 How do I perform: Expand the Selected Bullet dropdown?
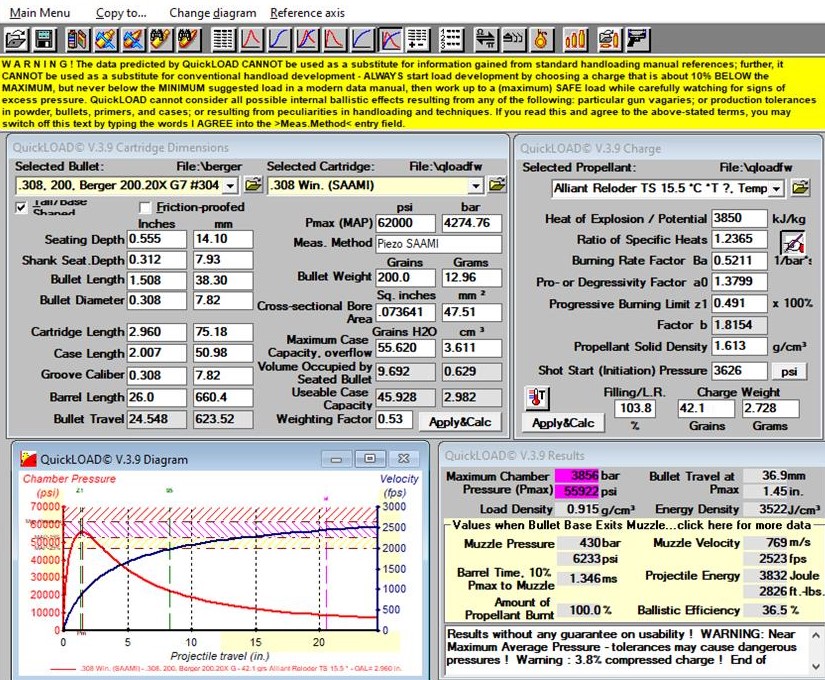[x=231, y=185]
